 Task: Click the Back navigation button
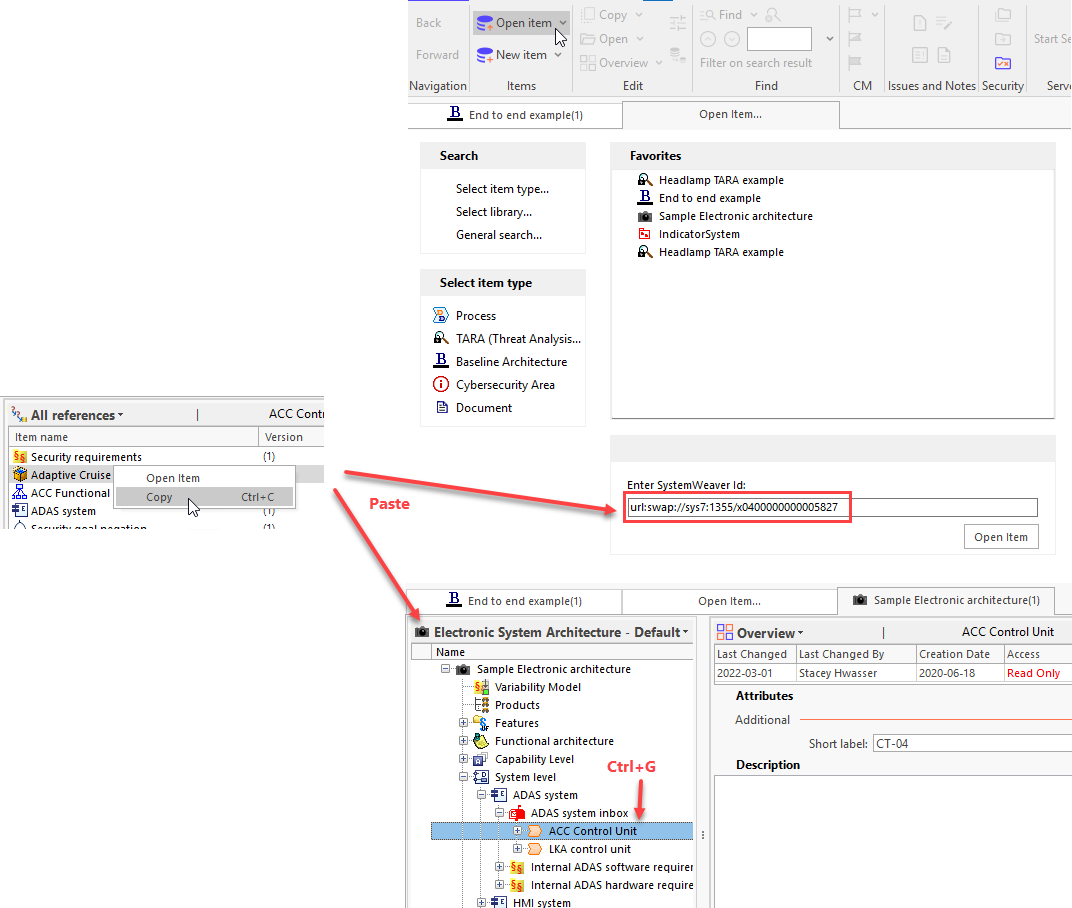click(x=429, y=23)
